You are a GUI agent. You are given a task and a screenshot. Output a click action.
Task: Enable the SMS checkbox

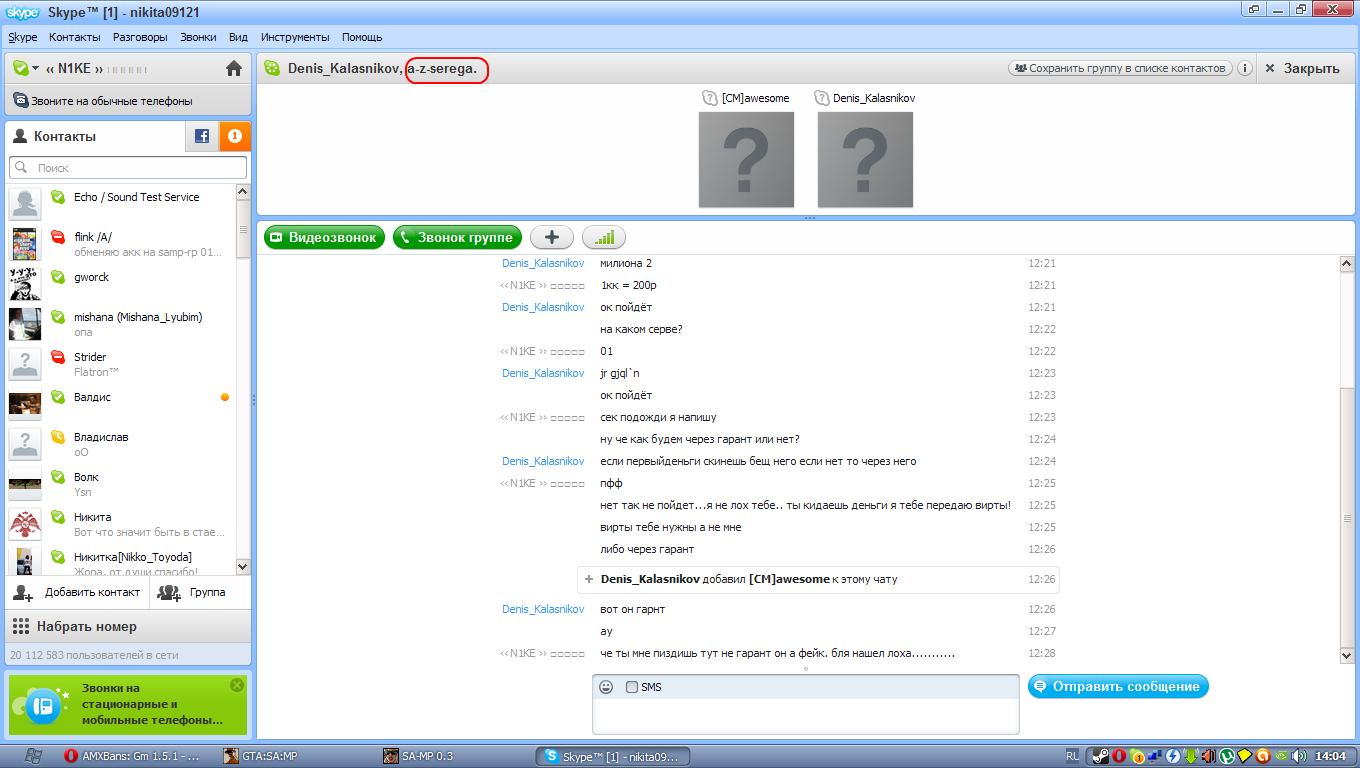tap(632, 687)
